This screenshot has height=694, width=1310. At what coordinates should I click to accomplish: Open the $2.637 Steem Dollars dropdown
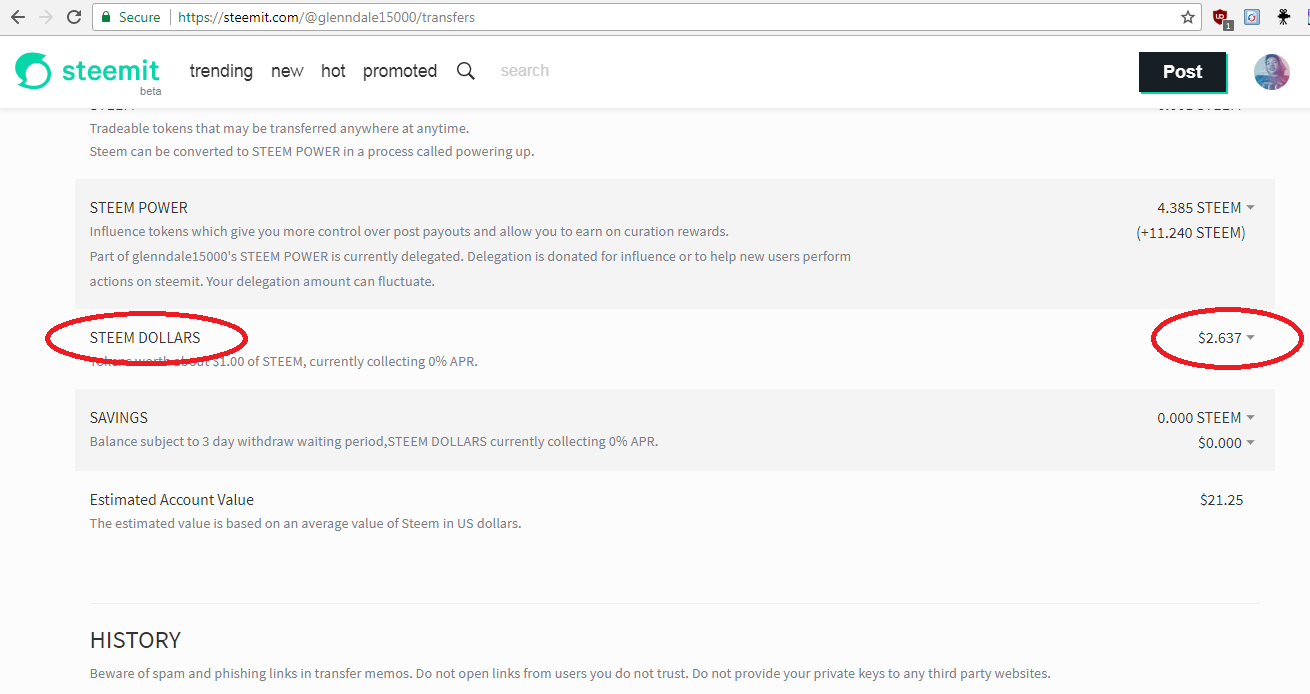[1226, 338]
